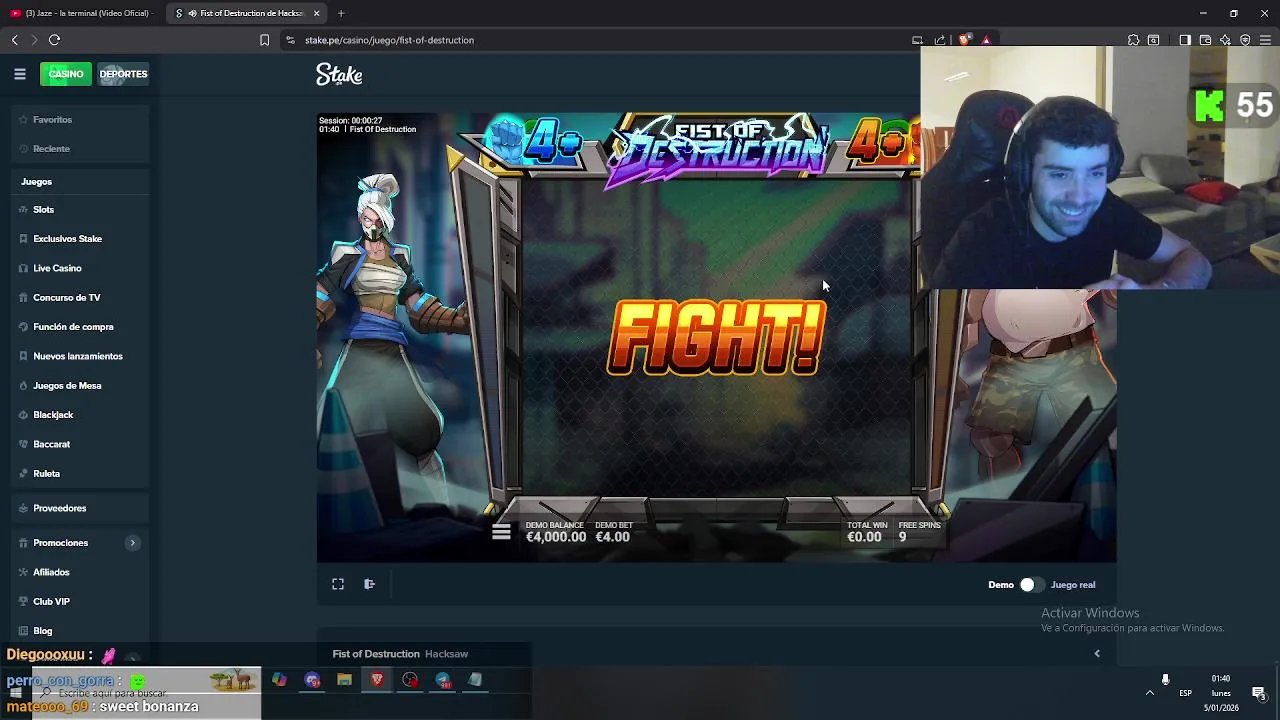The image size is (1280, 720).
Task: Open the Brave Wallet icon
Action: click(x=1205, y=40)
